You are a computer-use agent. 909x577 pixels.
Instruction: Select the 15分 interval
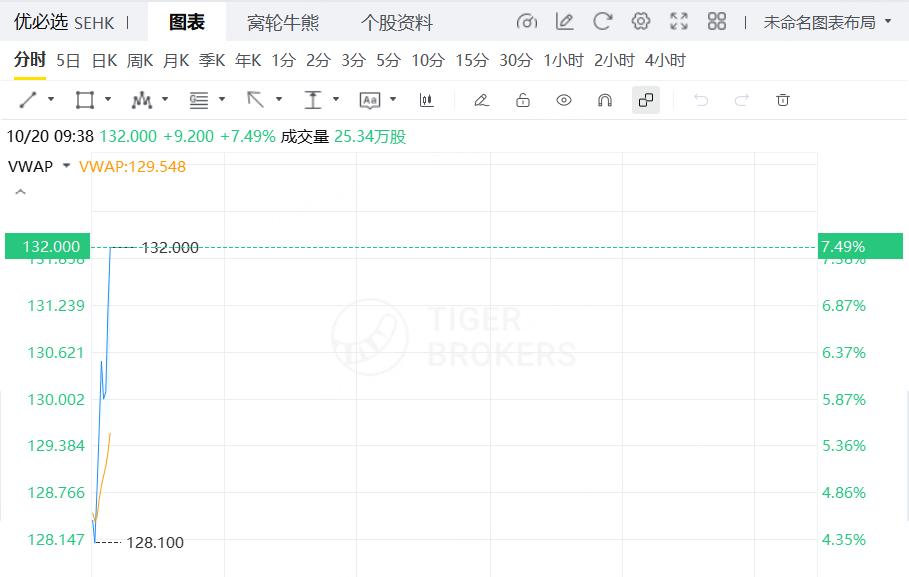coord(472,60)
